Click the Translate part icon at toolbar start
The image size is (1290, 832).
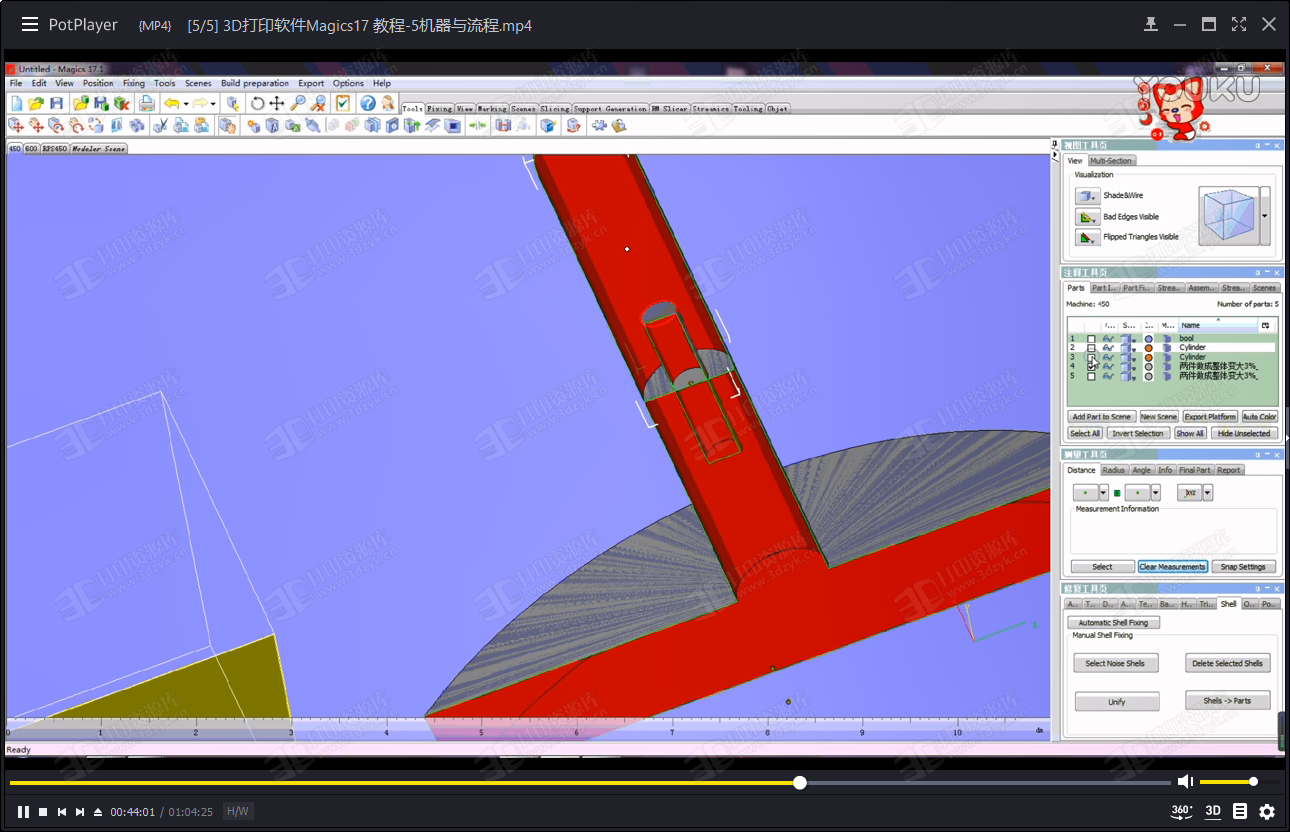16,126
